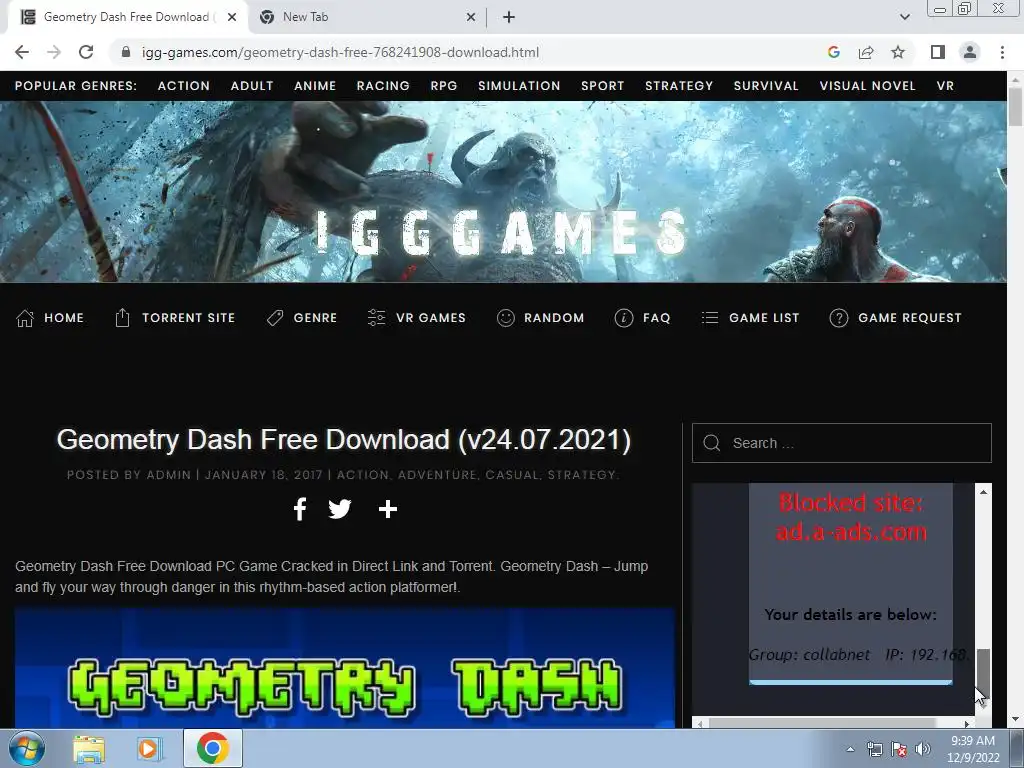Open the GAME LIST link

tap(764, 318)
